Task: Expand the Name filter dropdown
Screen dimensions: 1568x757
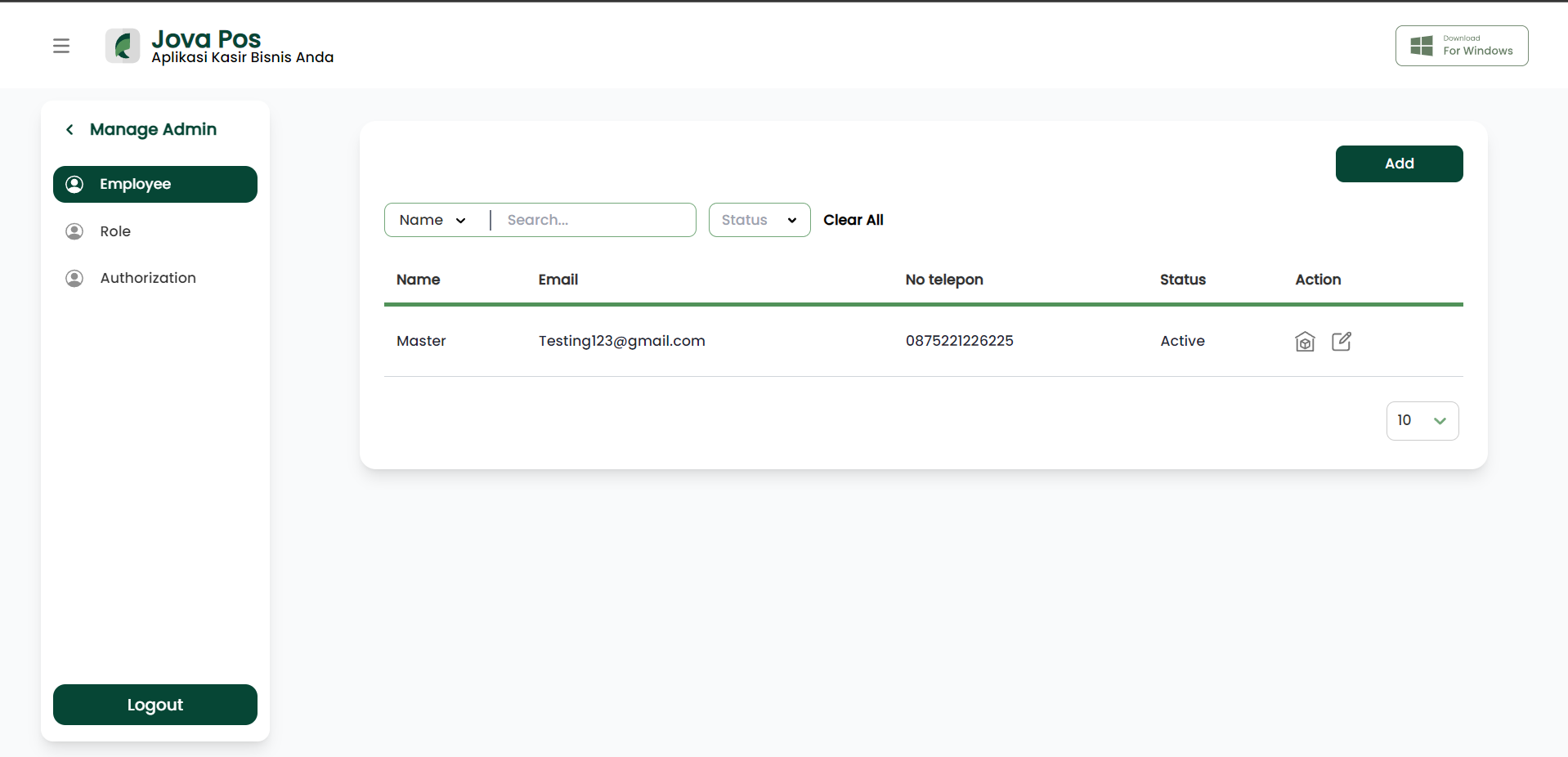Action: click(x=433, y=220)
